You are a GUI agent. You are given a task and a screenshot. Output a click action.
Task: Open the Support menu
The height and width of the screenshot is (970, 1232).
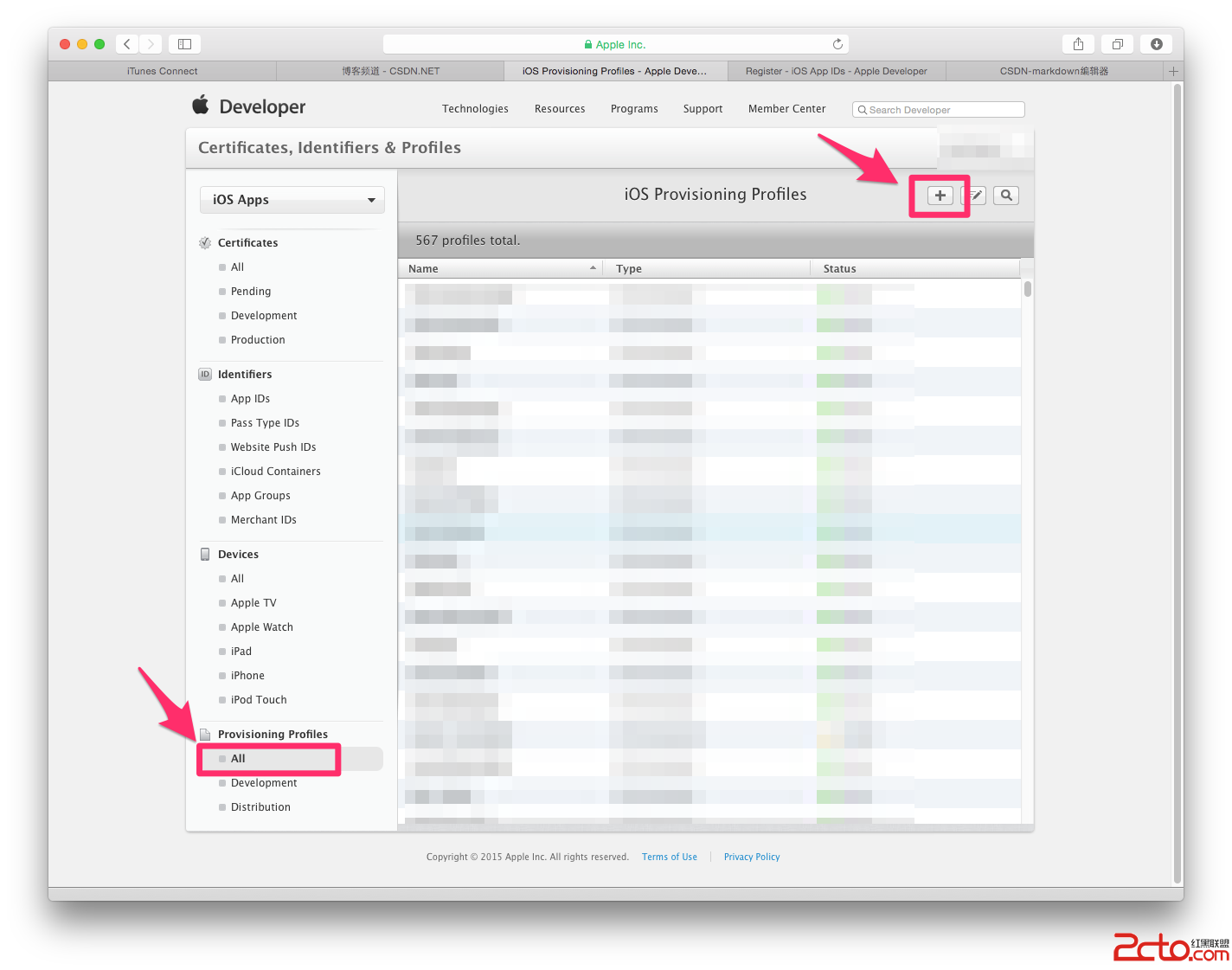tap(703, 109)
